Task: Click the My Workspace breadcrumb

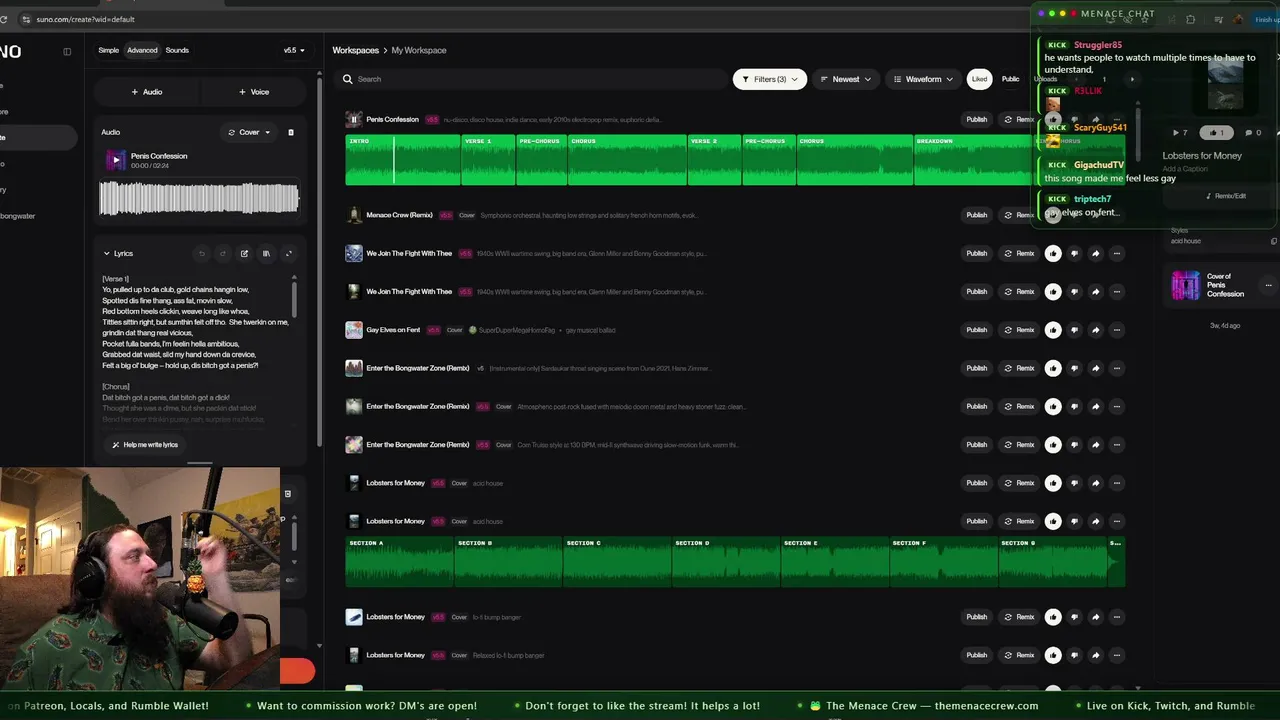Action: click(419, 50)
